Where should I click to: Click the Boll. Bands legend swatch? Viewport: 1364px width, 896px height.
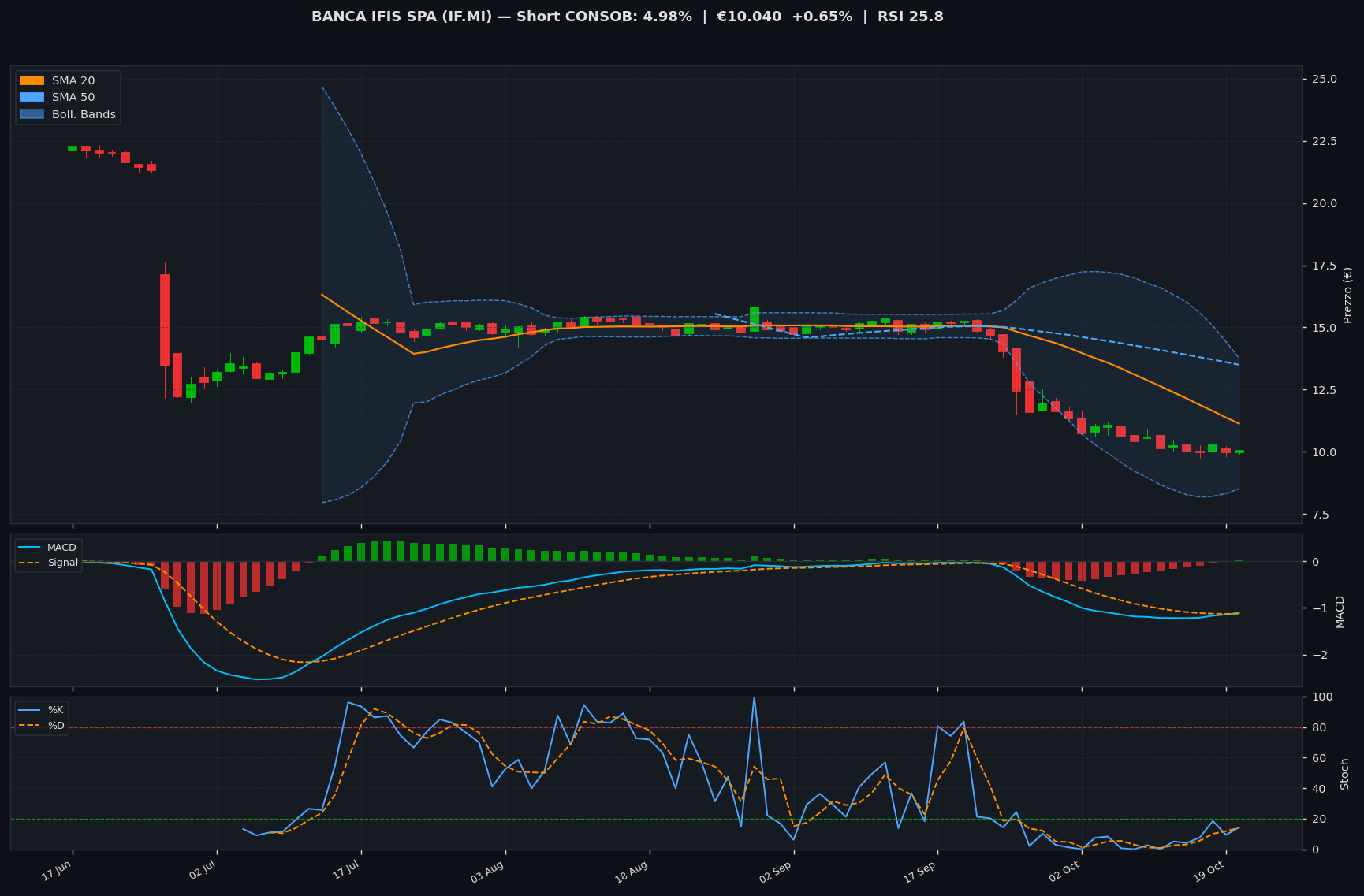point(32,114)
